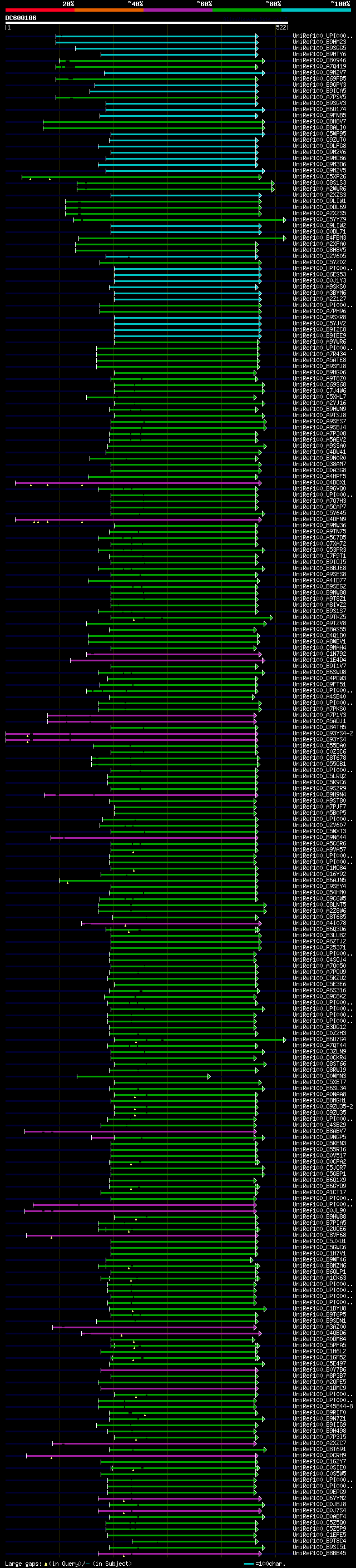Viewport: 356px width, 1568px height.
Task: Click the orange ~40% identity legend segment
Action: point(109,10)
